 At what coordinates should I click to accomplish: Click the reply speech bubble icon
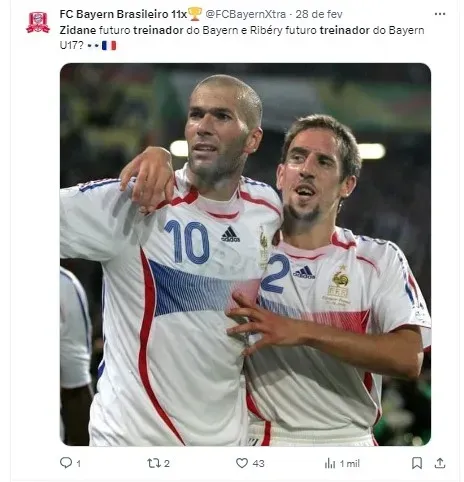point(66,463)
